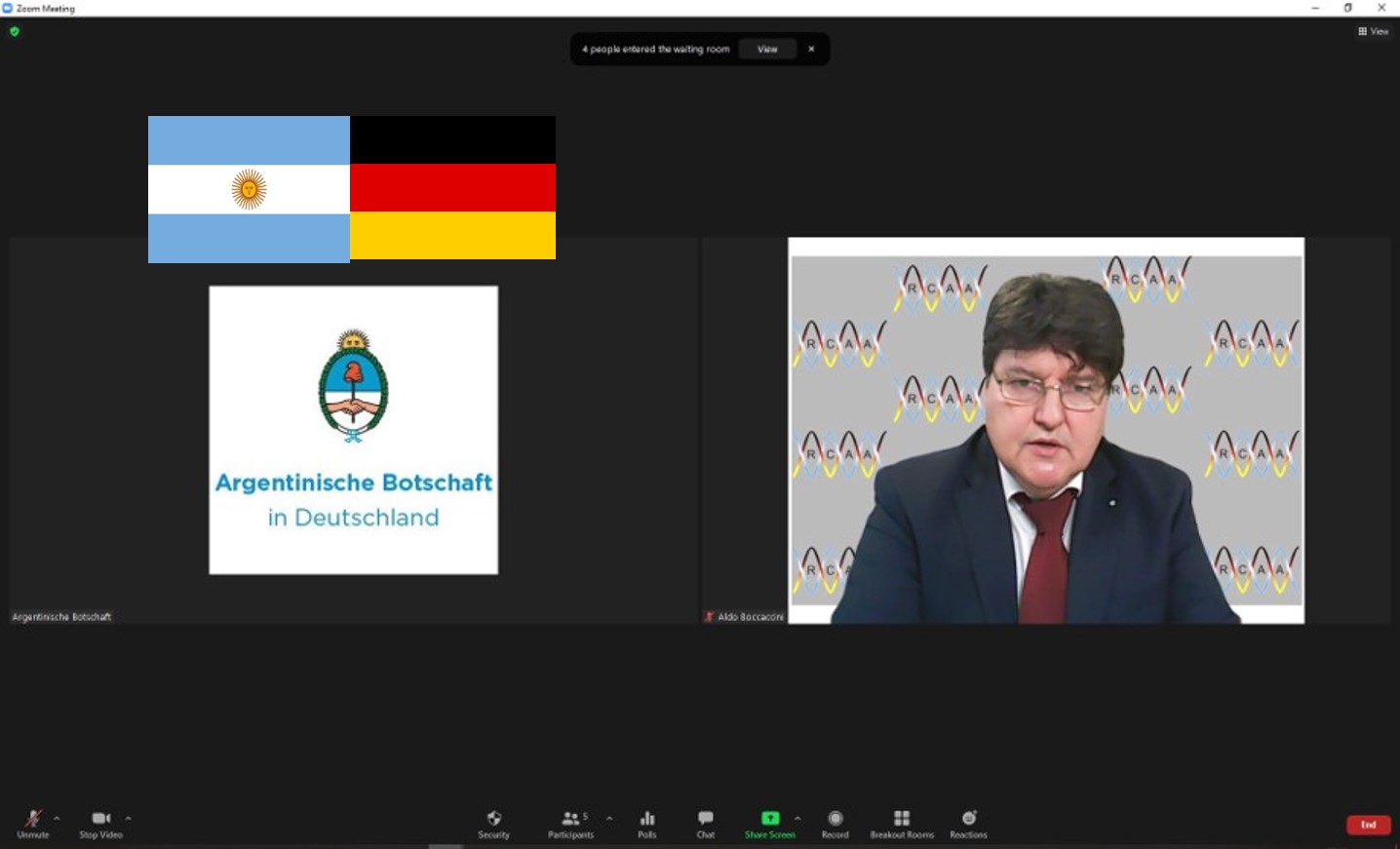Open share options arrow beside Share Screen

(x=797, y=818)
